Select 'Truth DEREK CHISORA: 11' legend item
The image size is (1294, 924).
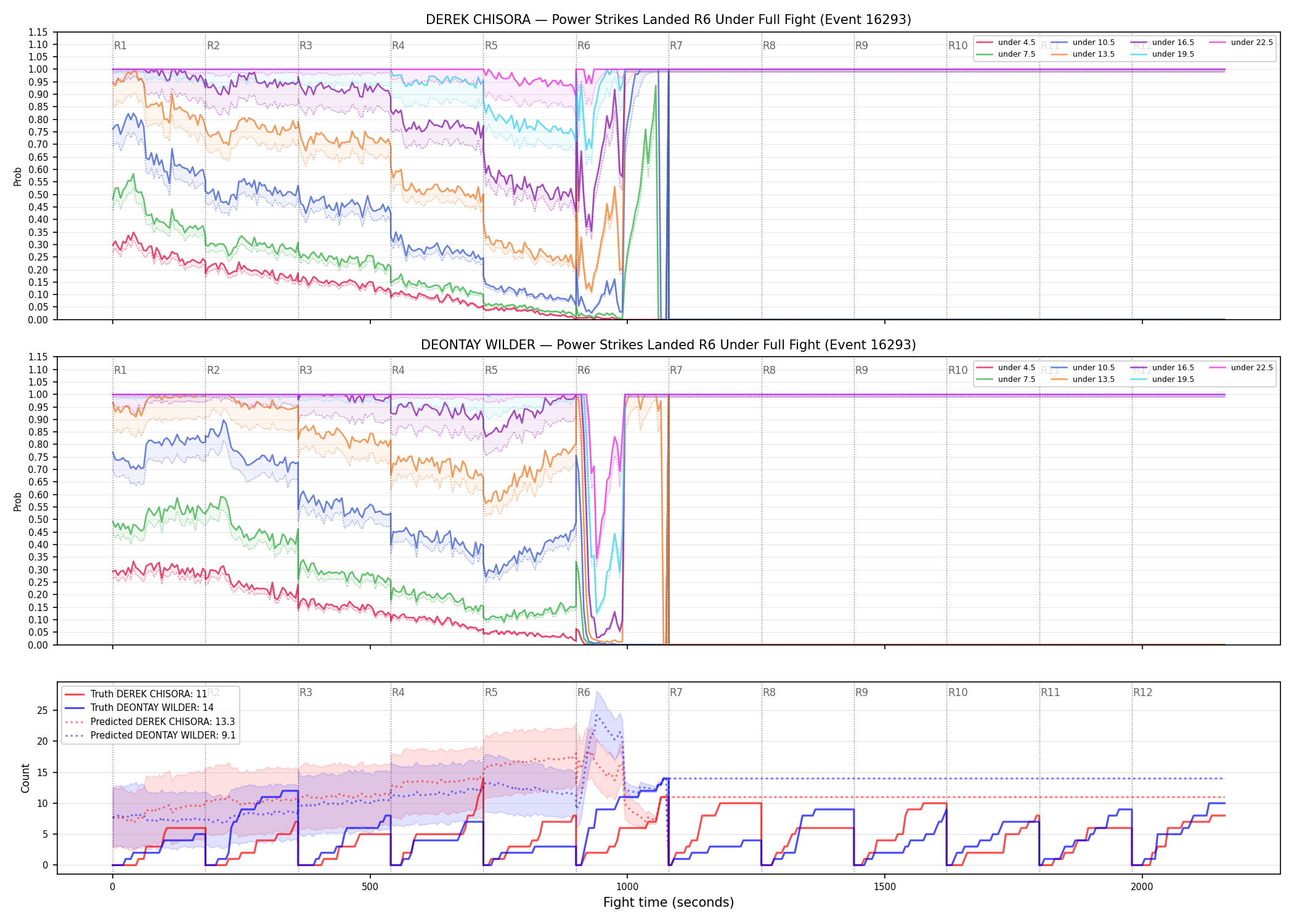click(x=136, y=694)
